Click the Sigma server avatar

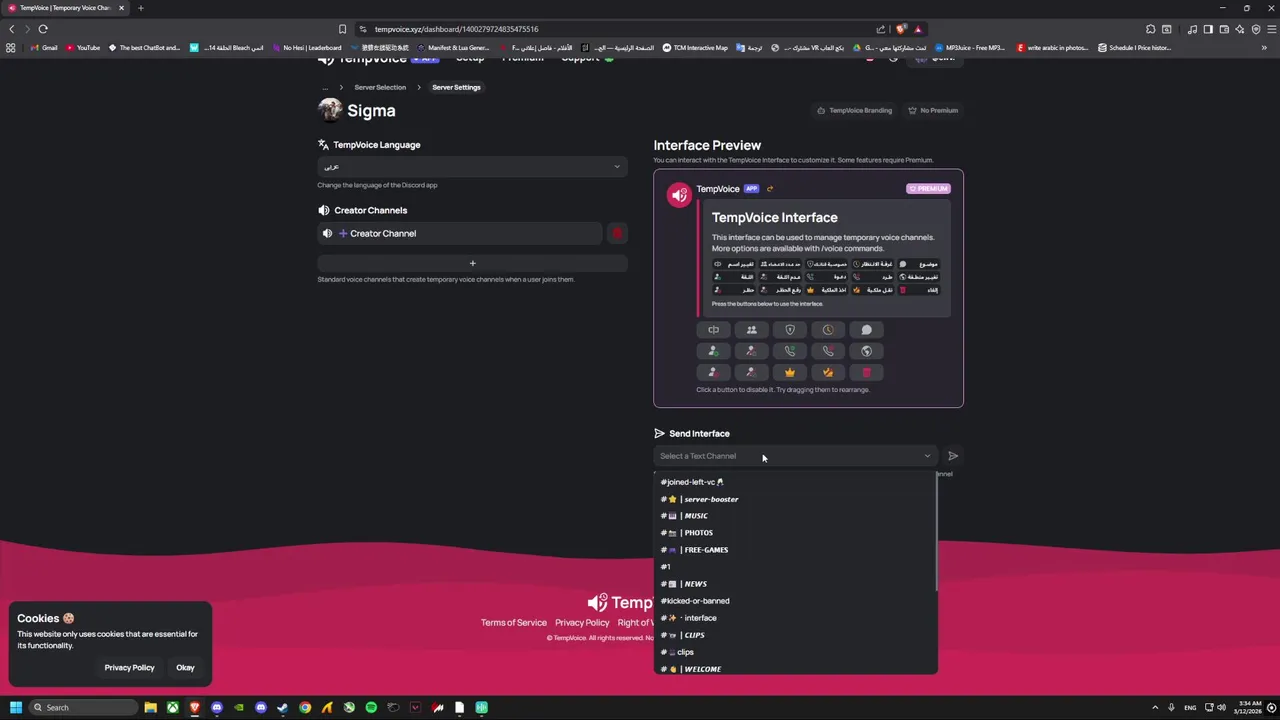[x=330, y=109]
